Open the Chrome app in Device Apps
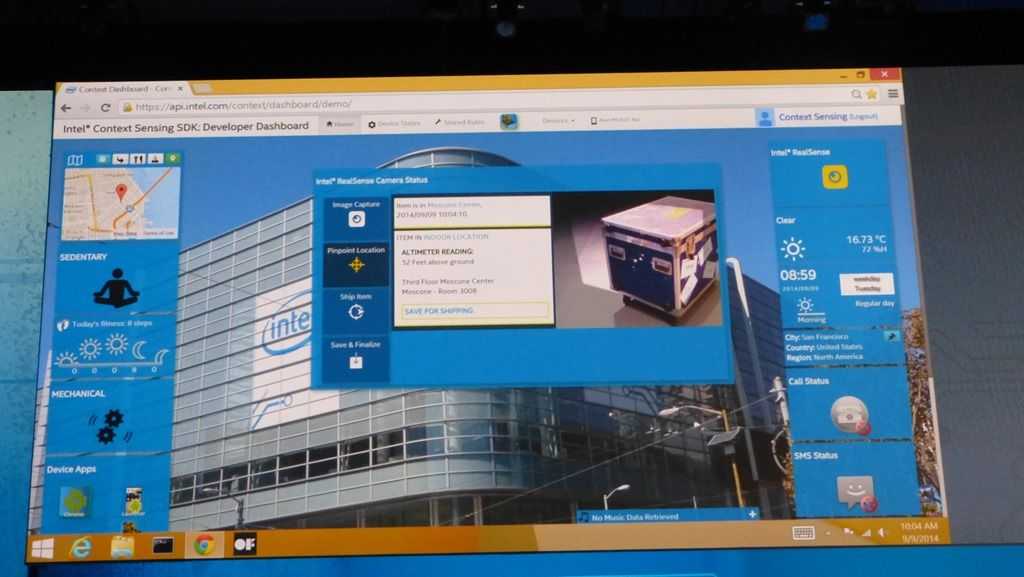Screen dimensions: 1024x577 tap(74, 502)
